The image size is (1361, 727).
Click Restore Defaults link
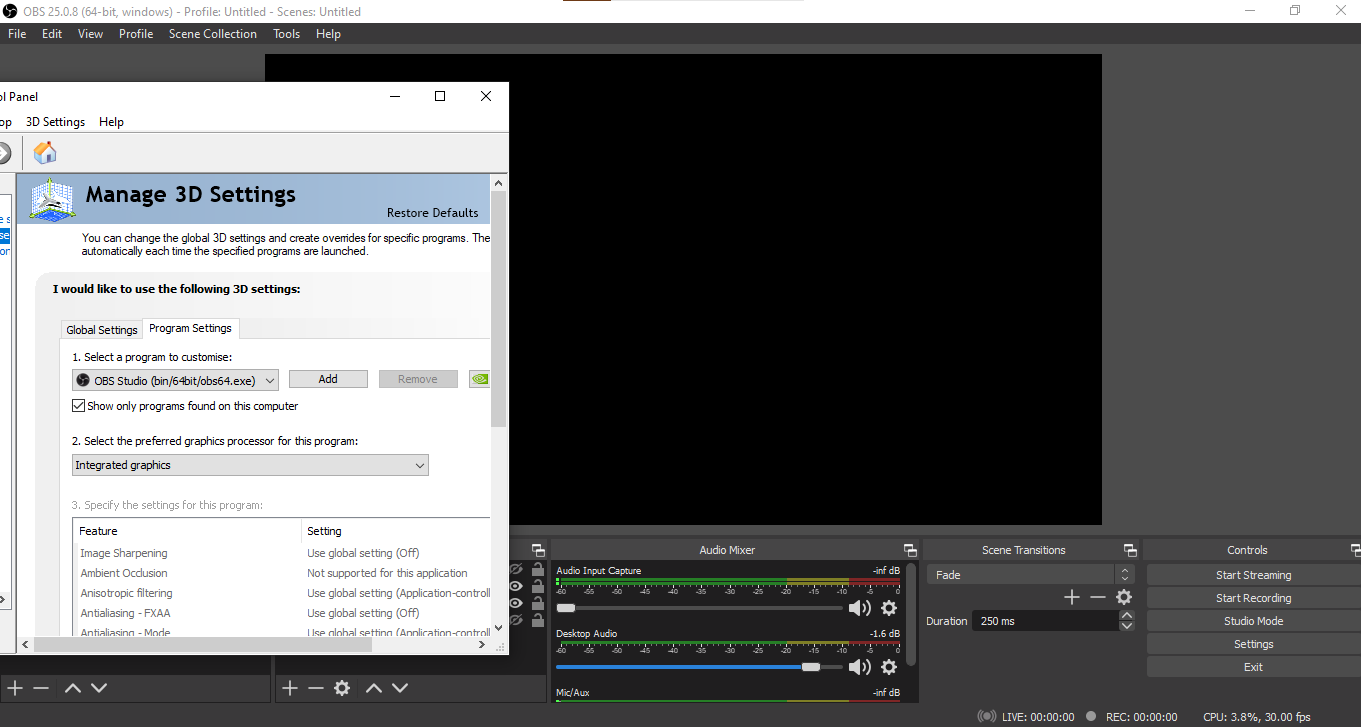tap(433, 213)
